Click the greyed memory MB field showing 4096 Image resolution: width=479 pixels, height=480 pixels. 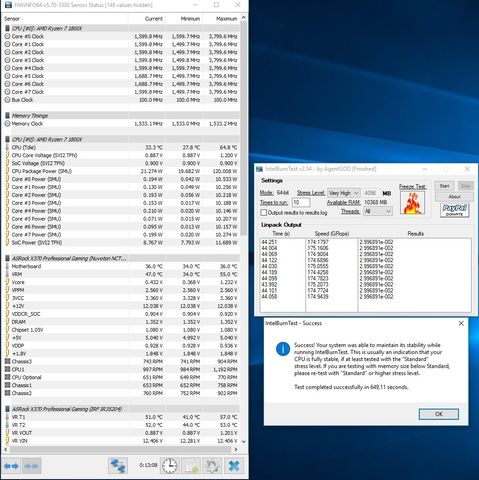coord(371,193)
